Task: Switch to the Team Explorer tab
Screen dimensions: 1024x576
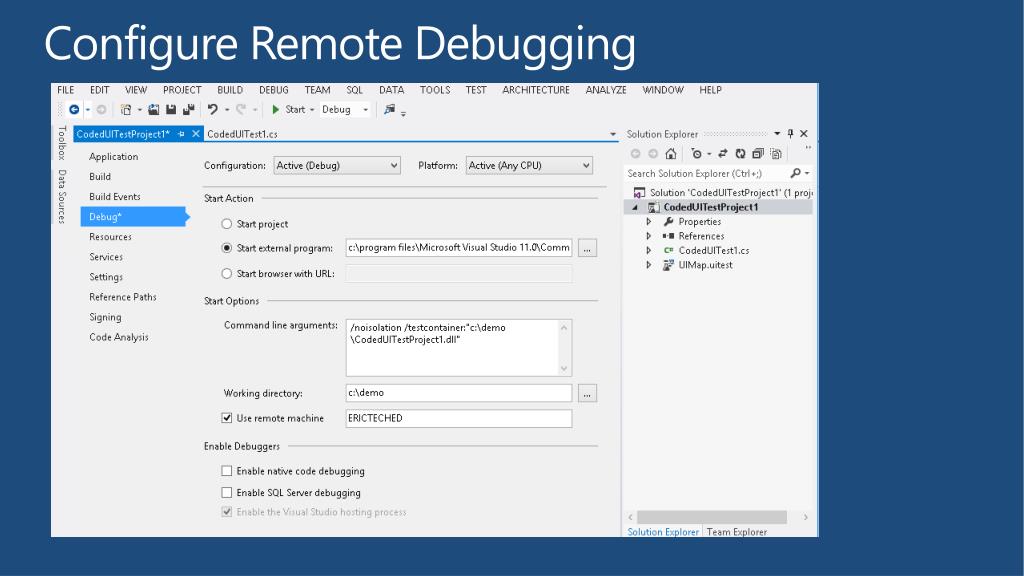Action: coord(737,532)
